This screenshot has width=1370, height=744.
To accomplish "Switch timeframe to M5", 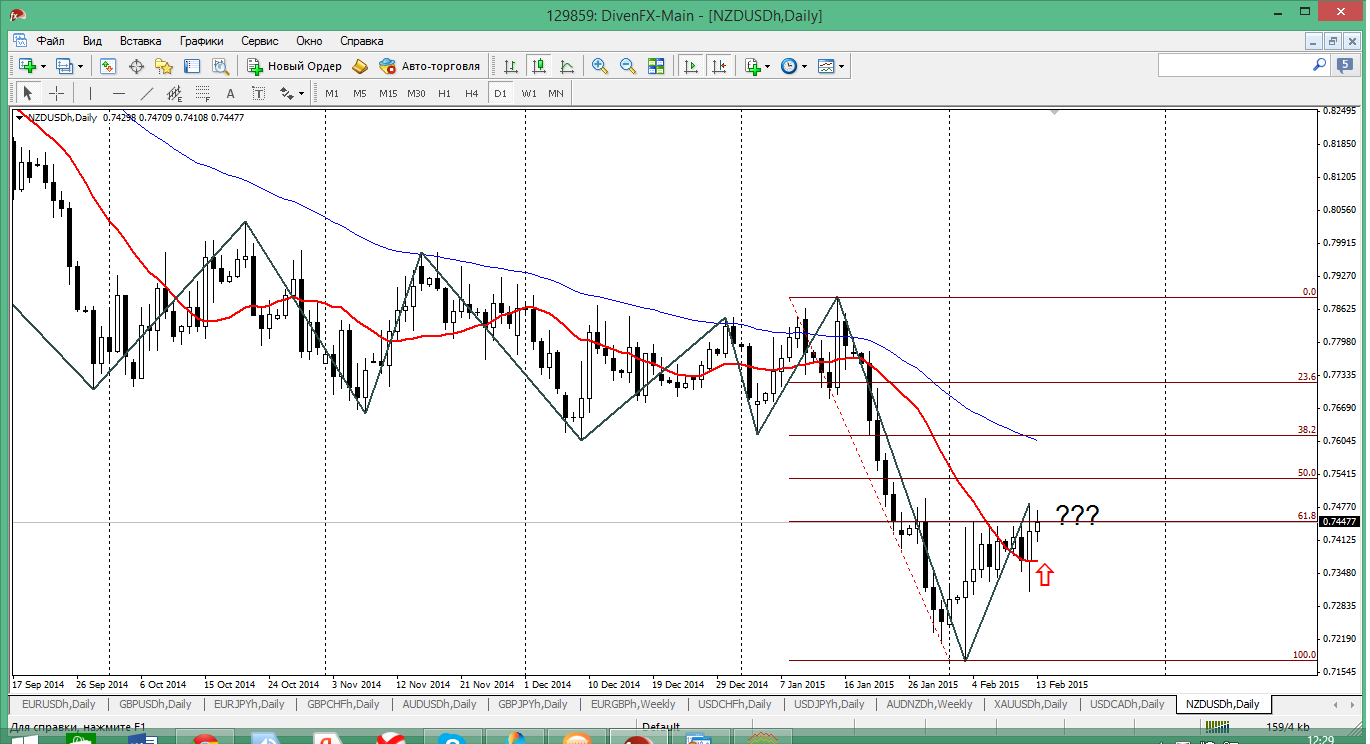I will coord(360,93).
